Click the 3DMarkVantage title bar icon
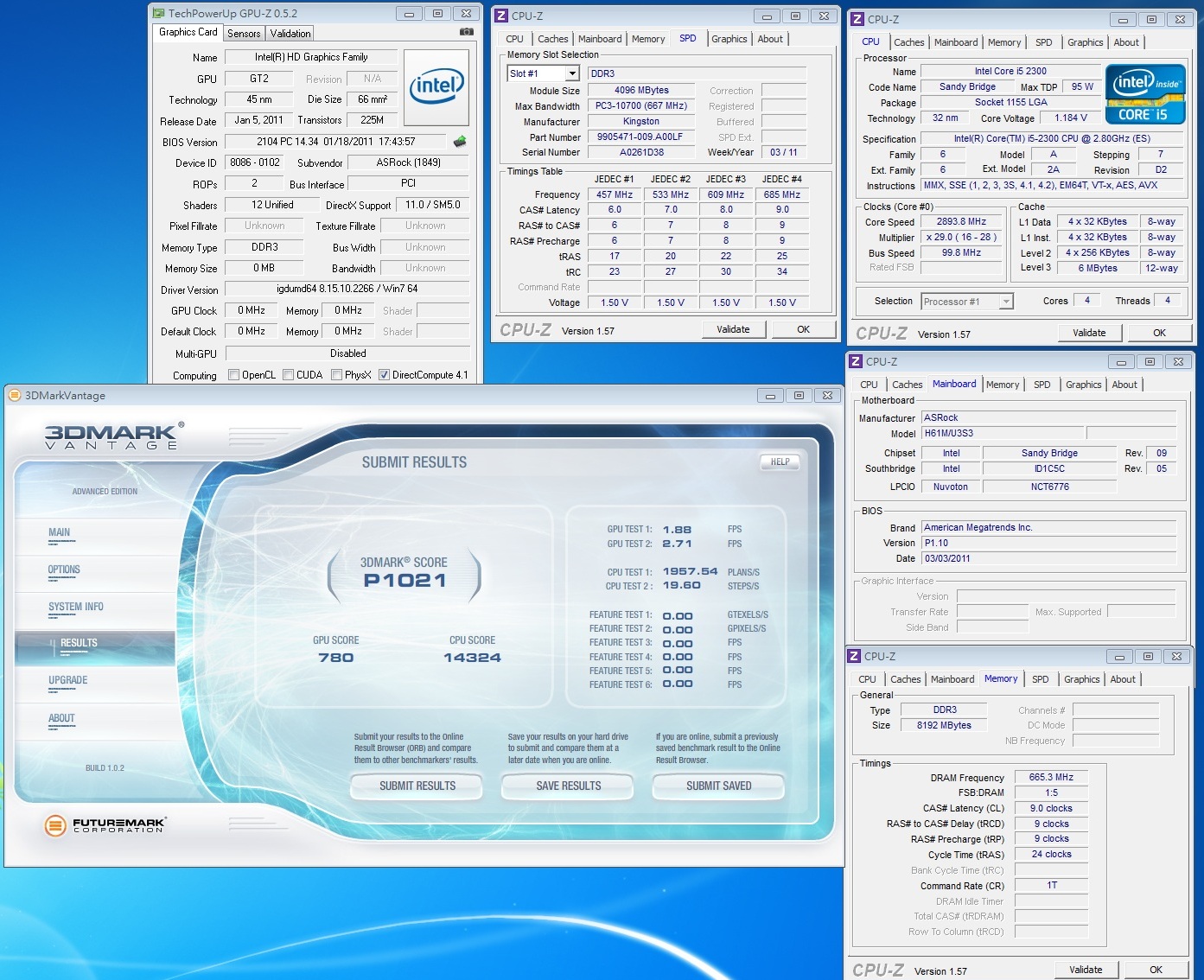 tap(14, 395)
